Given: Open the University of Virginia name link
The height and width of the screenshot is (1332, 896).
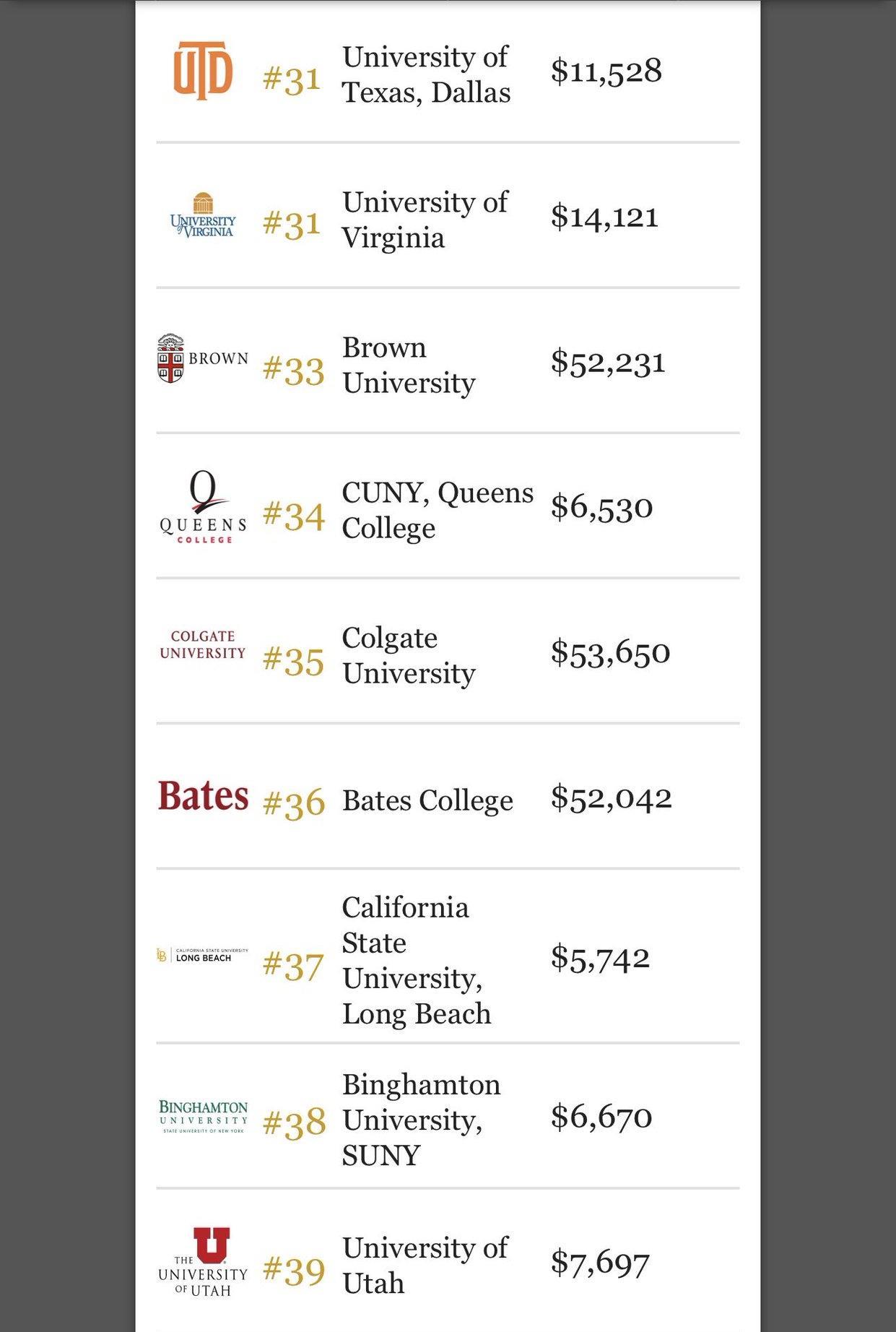Looking at the screenshot, I should tap(425, 220).
